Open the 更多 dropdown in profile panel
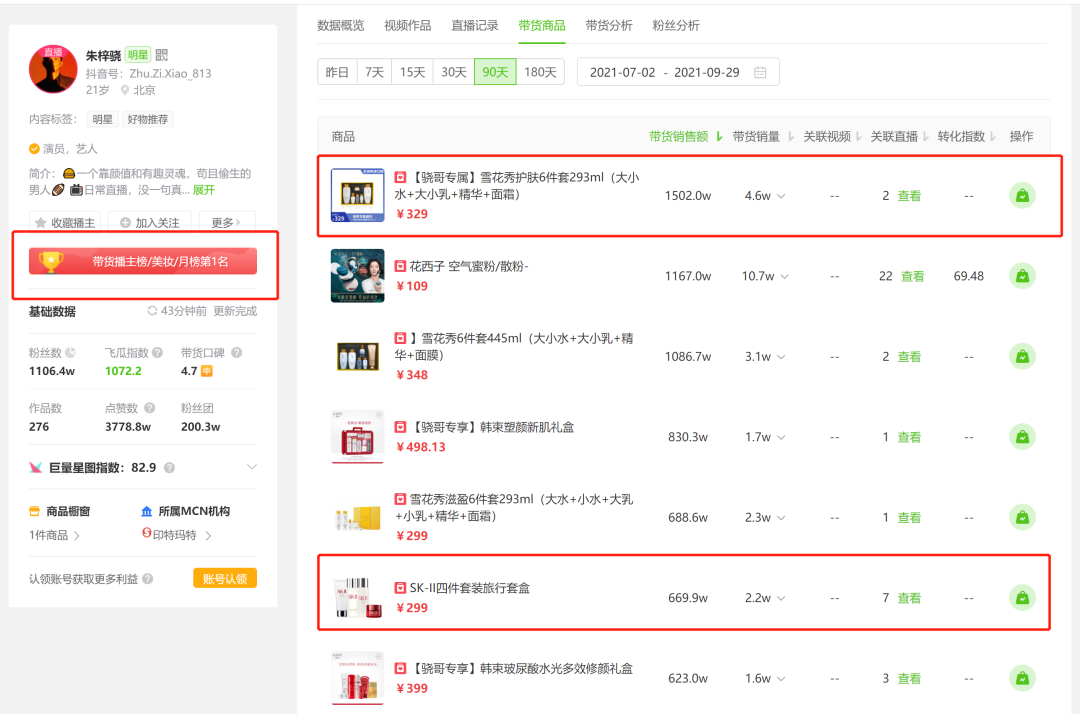 tap(227, 222)
